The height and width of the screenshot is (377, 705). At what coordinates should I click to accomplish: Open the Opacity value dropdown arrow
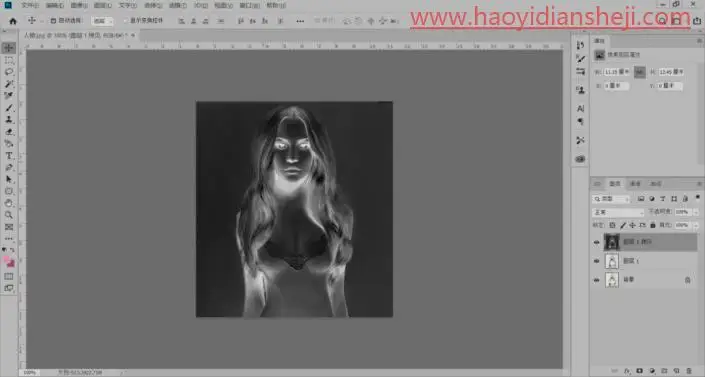pos(696,212)
